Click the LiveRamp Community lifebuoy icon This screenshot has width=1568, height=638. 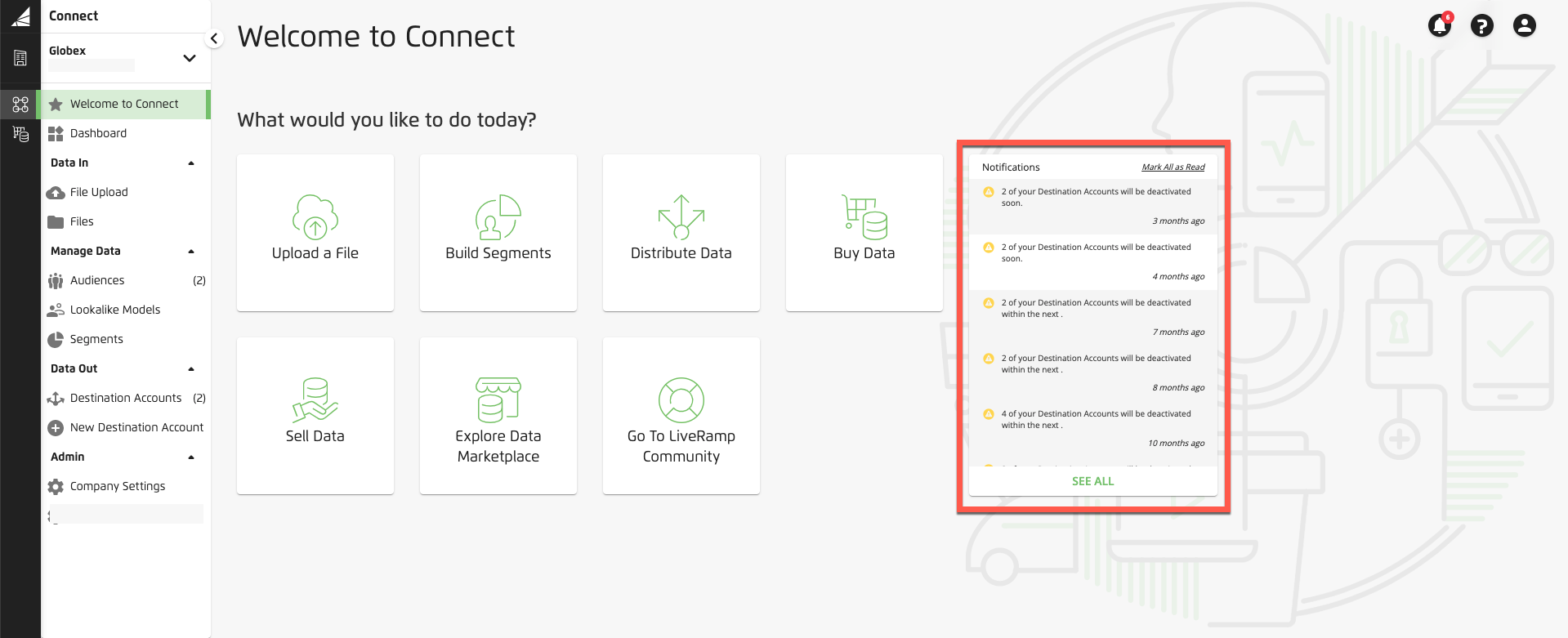pos(681,399)
